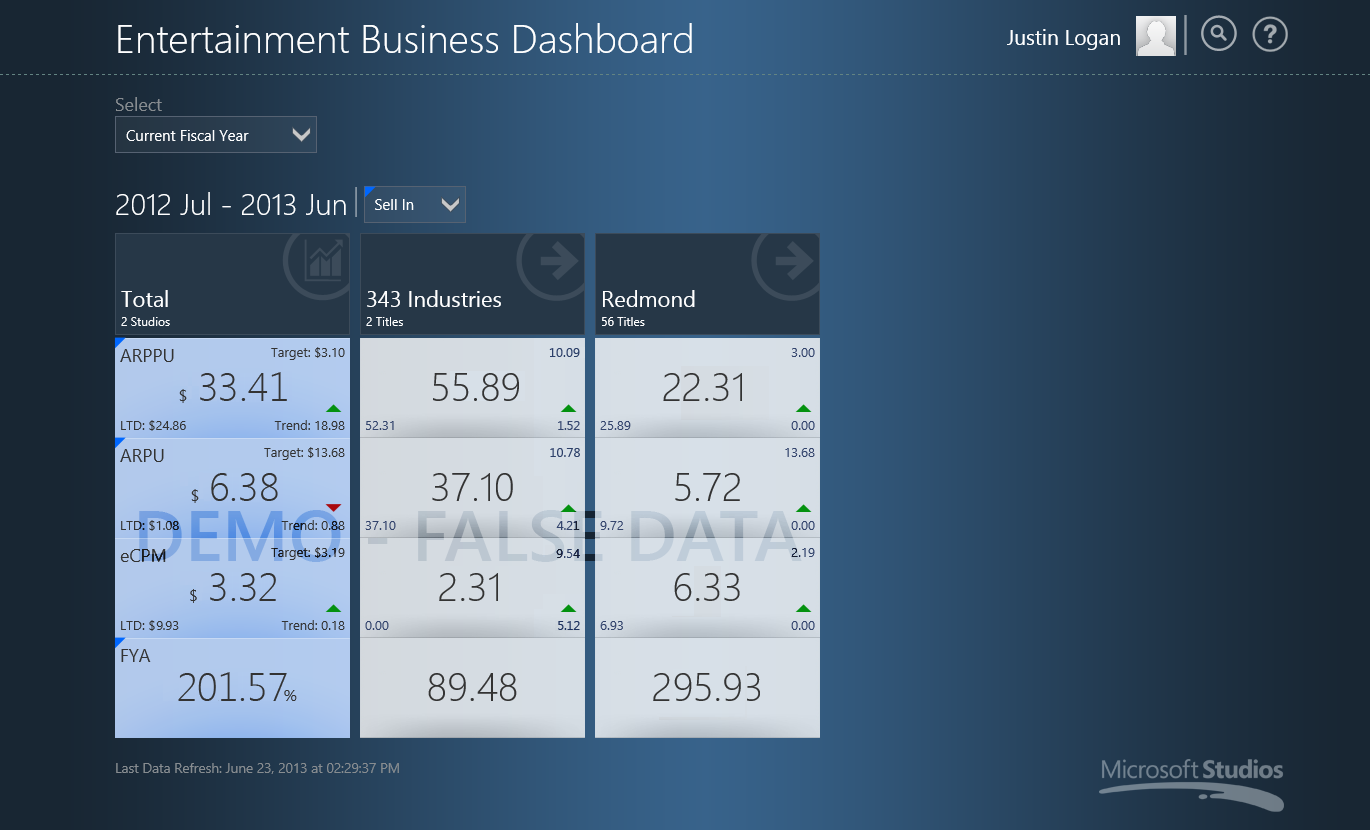Image resolution: width=1370 pixels, height=830 pixels.
Task: Click the Target: $13.68 label
Action: pos(304,452)
